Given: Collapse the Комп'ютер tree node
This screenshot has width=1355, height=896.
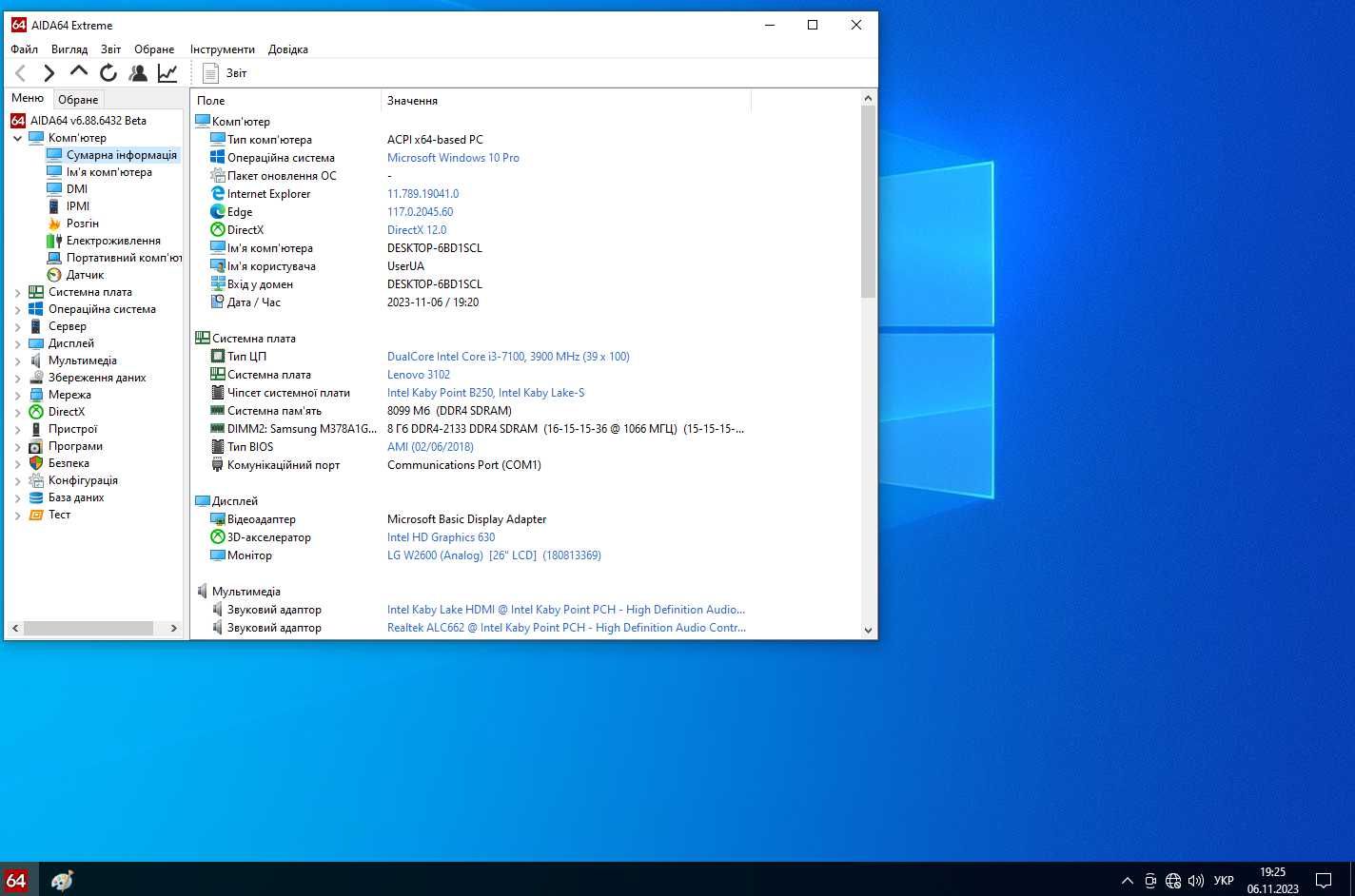Looking at the screenshot, I should [17, 138].
